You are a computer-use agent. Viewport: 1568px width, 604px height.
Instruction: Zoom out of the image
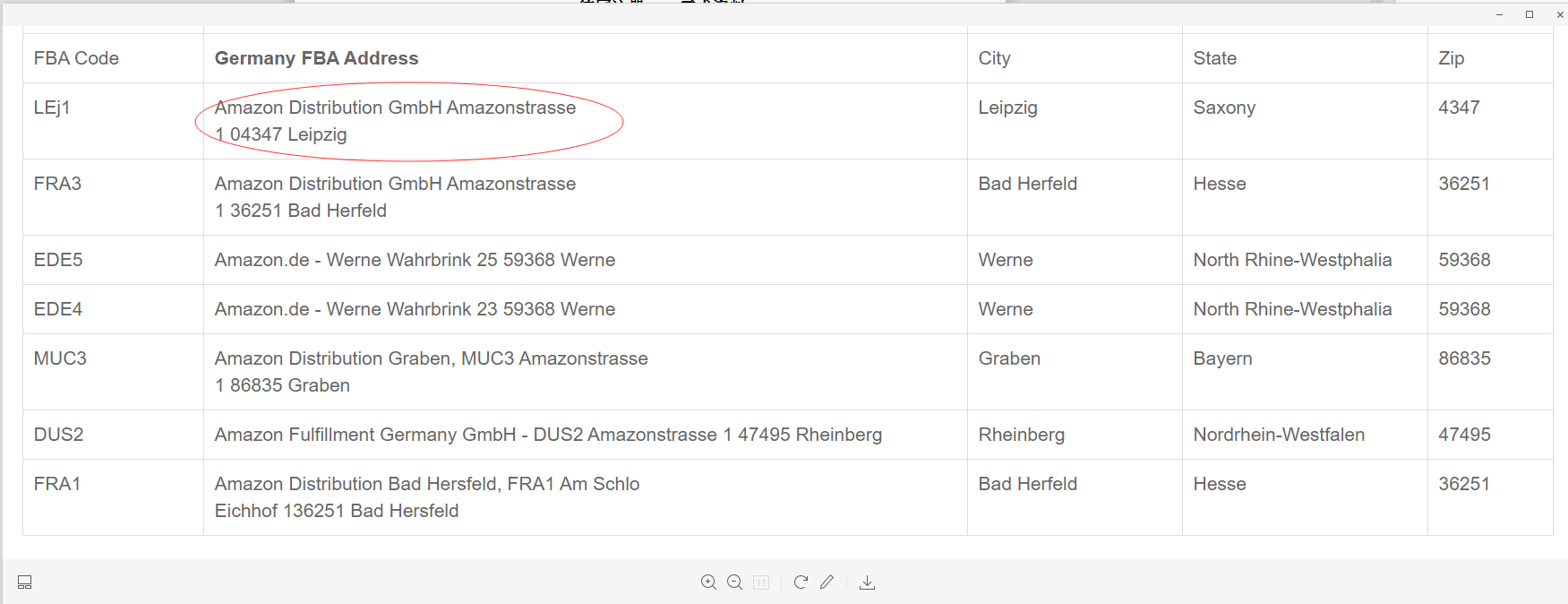(x=735, y=582)
